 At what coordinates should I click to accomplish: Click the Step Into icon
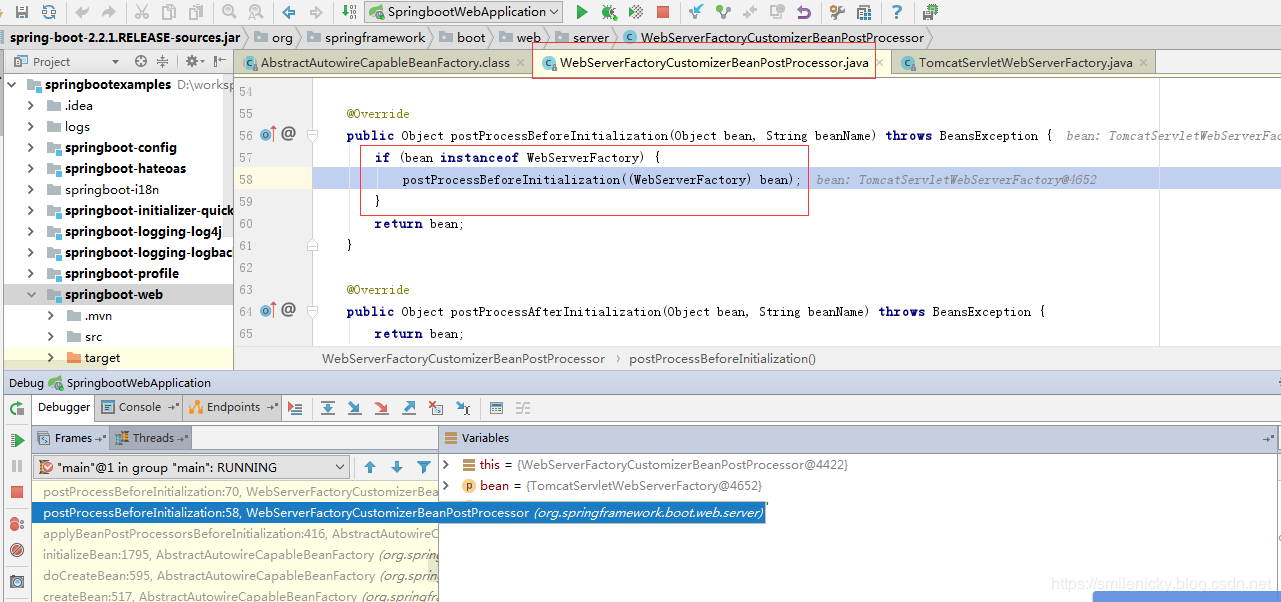click(x=355, y=408)
